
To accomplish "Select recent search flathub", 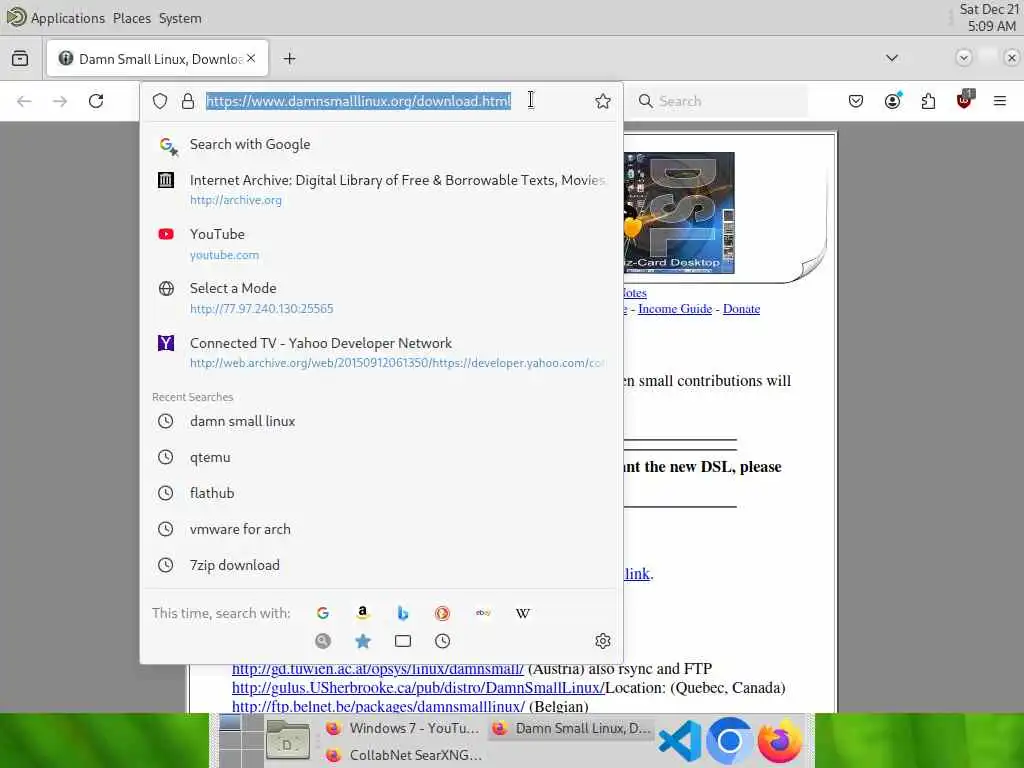I will [x=381, y=493].
